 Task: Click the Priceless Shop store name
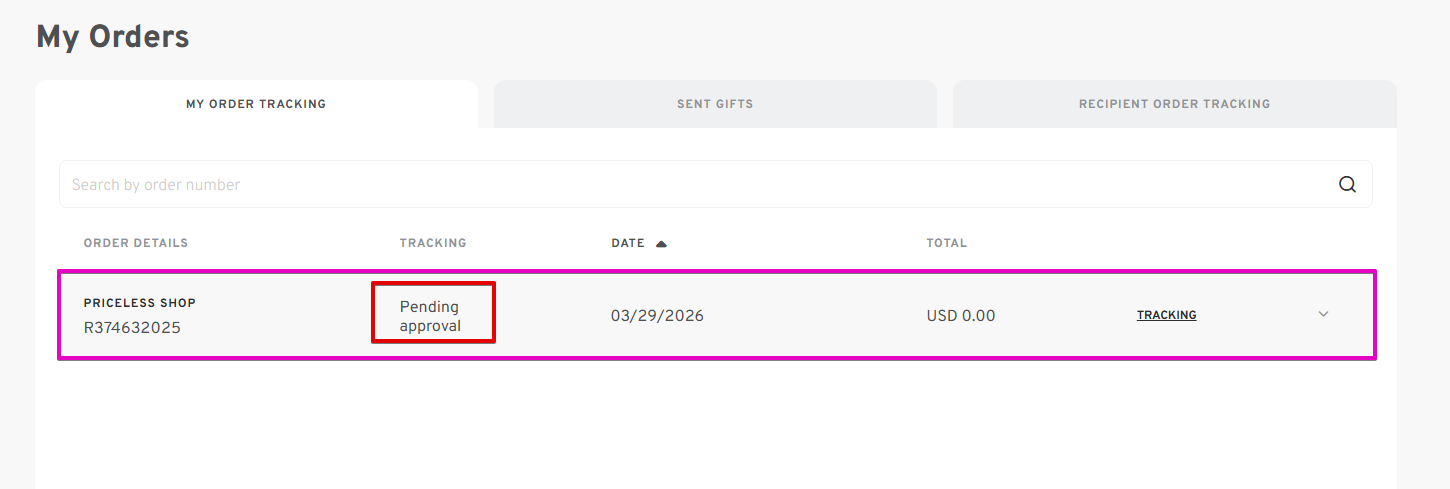click(140, 303)
